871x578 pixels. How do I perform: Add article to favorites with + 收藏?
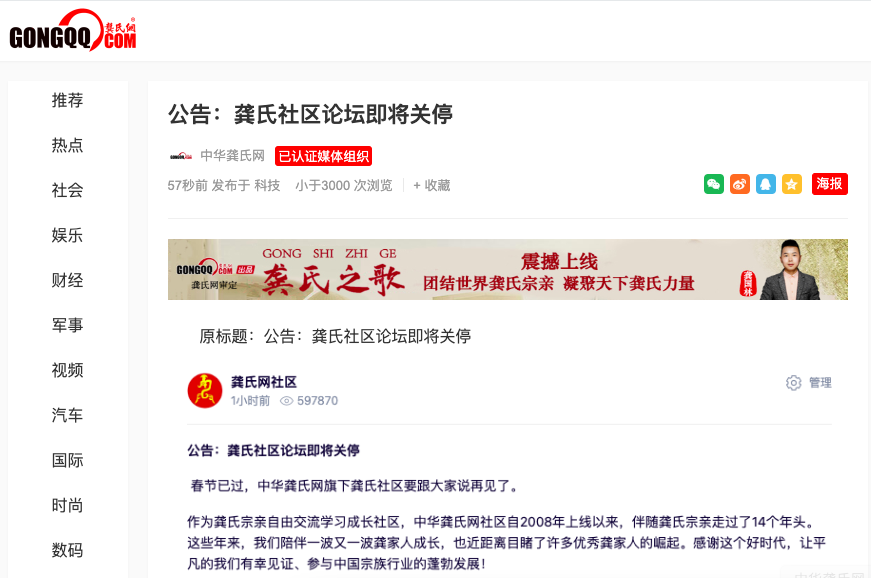[x=432, y=185]
